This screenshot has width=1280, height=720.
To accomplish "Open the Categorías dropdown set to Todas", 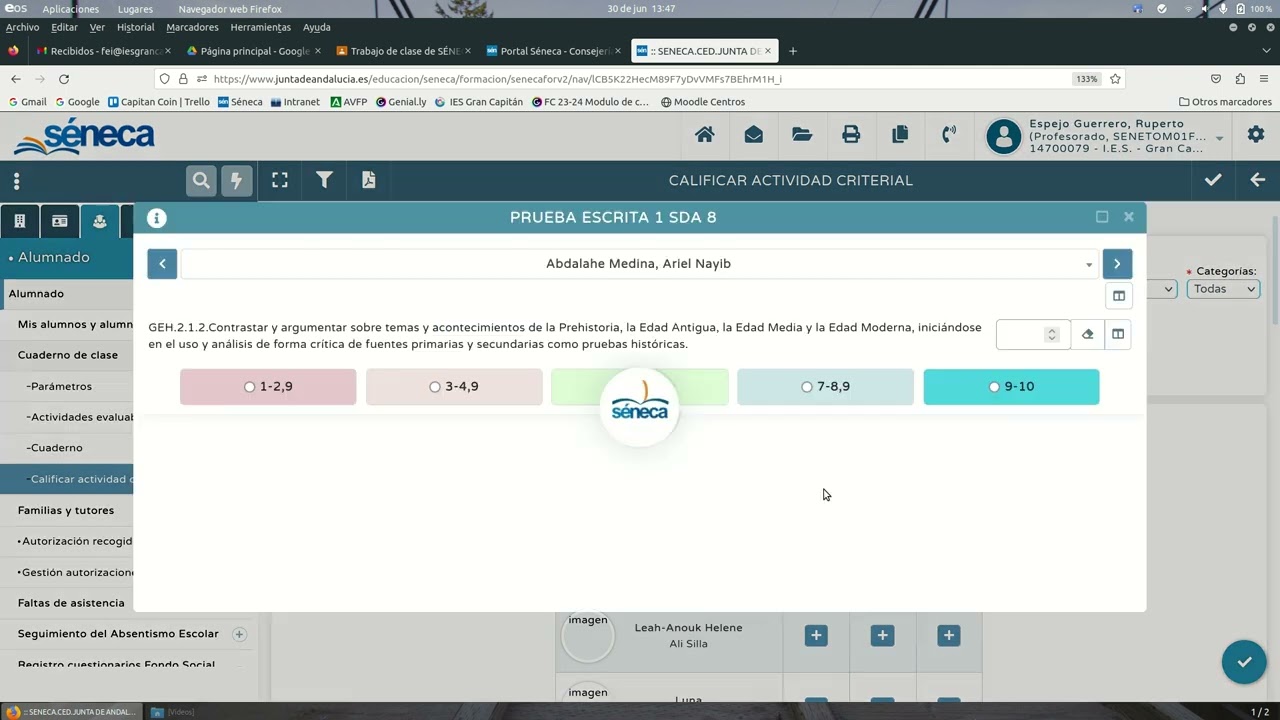I will pyautogui.click(x=1224, y=289).
